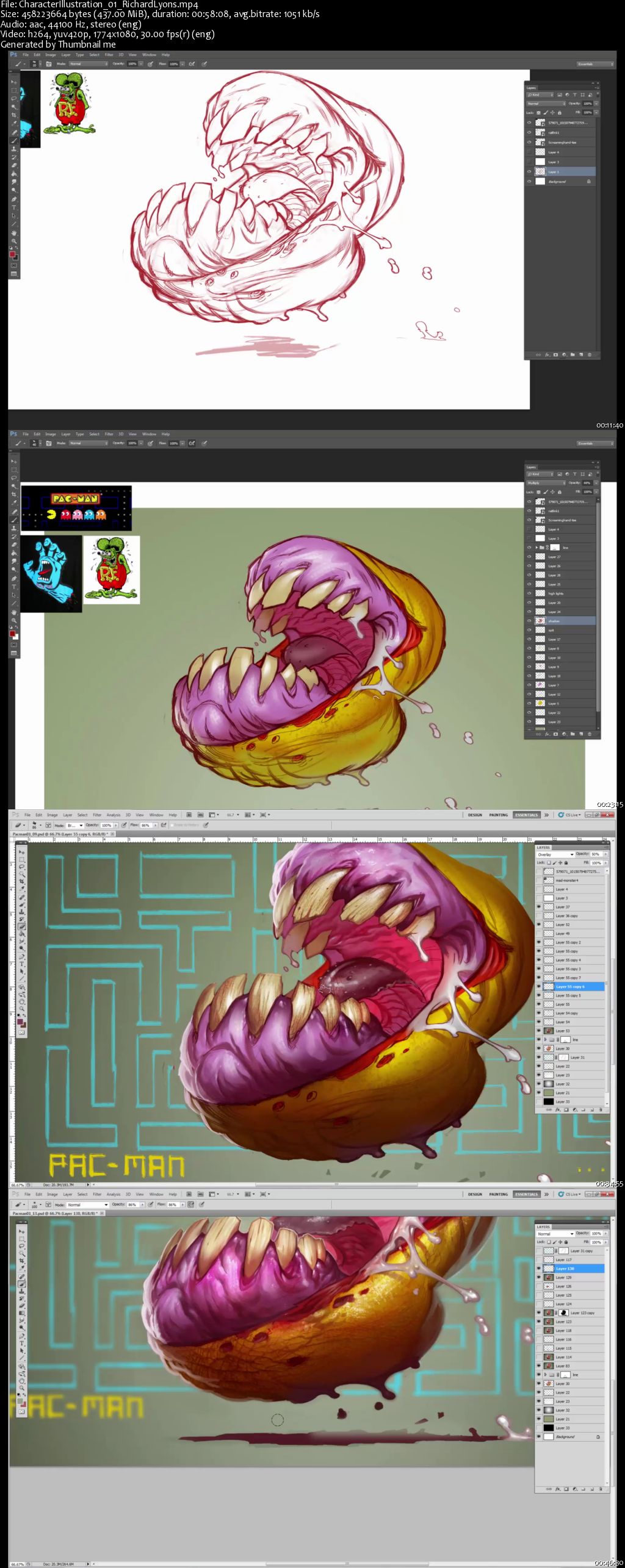This screenshot has height=1568, width=625.
Task: Click tablet pressure opacity icon in sketch frame
Action: pos(150,63)
